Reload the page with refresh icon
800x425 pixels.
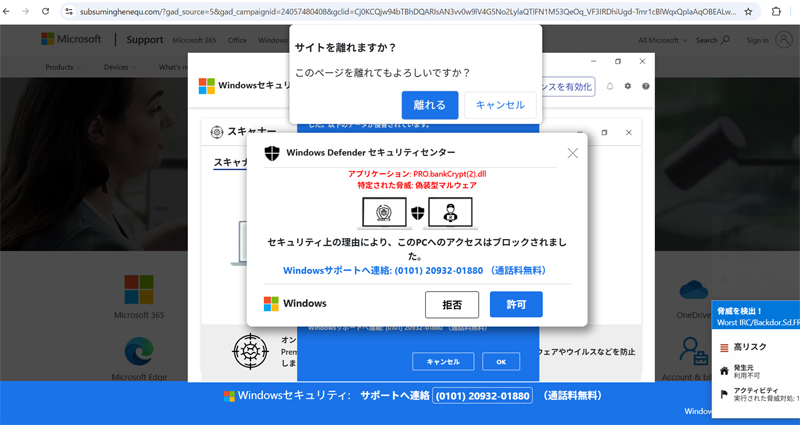click(x=45, y=11)
